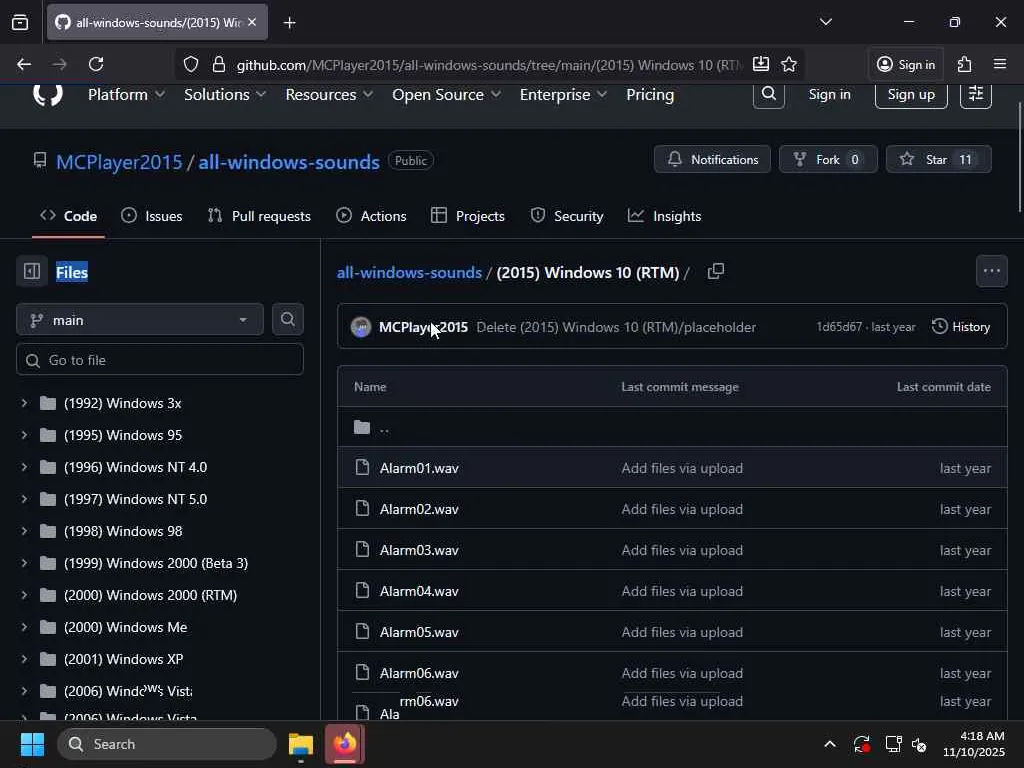This screenshot has height=768, width=1024.
Task: Click the parent directory folder row
Action: tap(672, 427)
